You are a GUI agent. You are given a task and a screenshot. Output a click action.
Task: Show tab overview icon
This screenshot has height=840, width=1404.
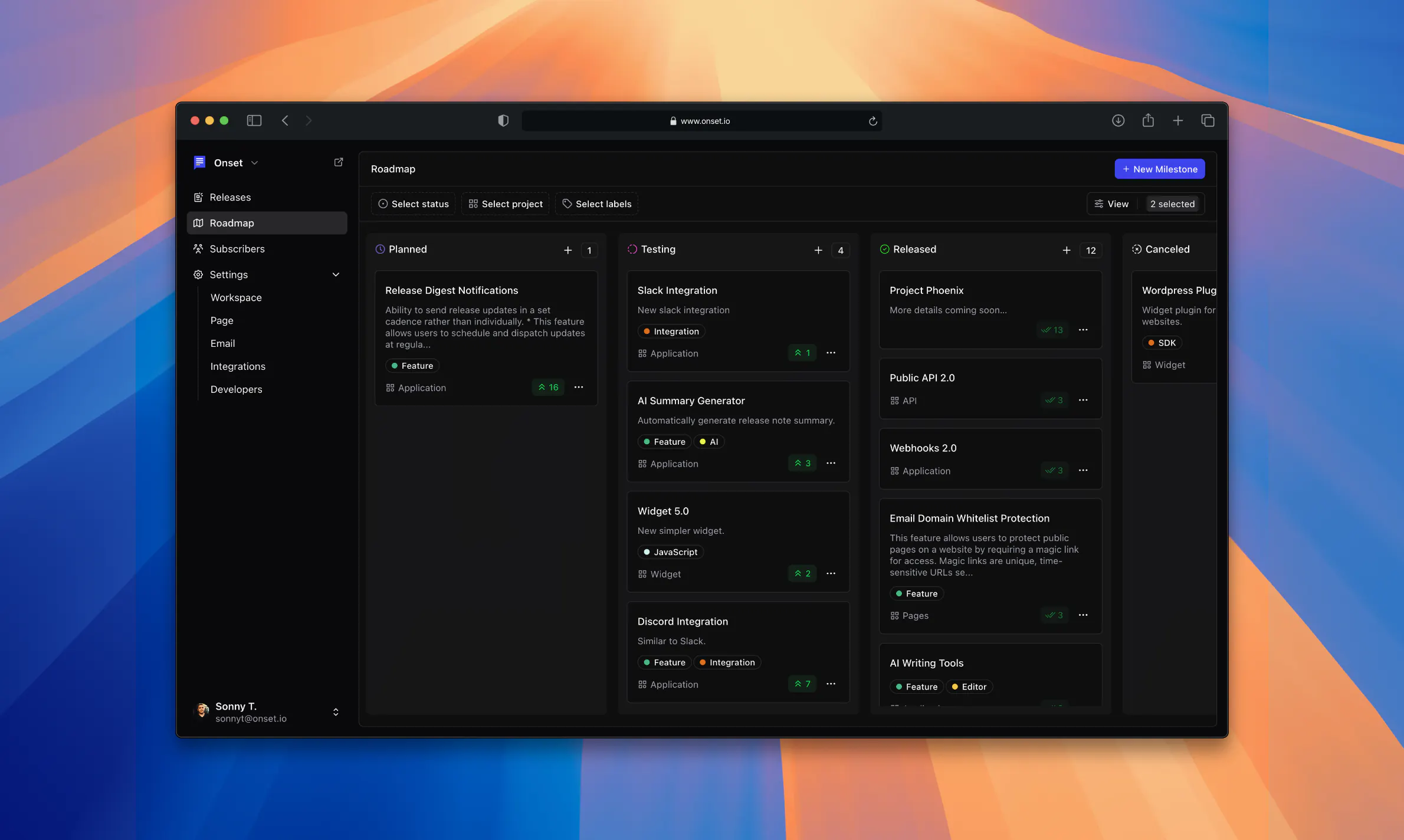click(x=1208, y=120)
